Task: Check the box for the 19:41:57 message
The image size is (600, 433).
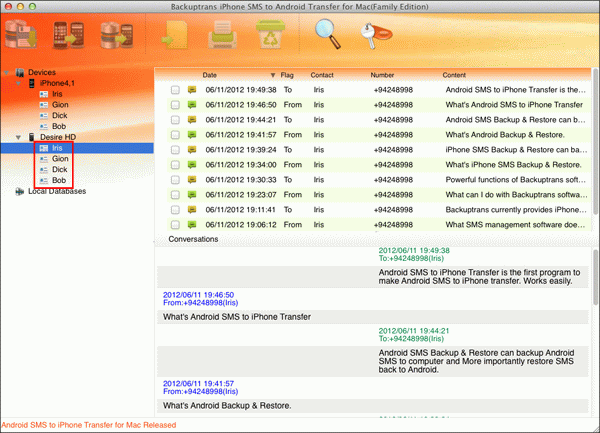Action: 175,135
